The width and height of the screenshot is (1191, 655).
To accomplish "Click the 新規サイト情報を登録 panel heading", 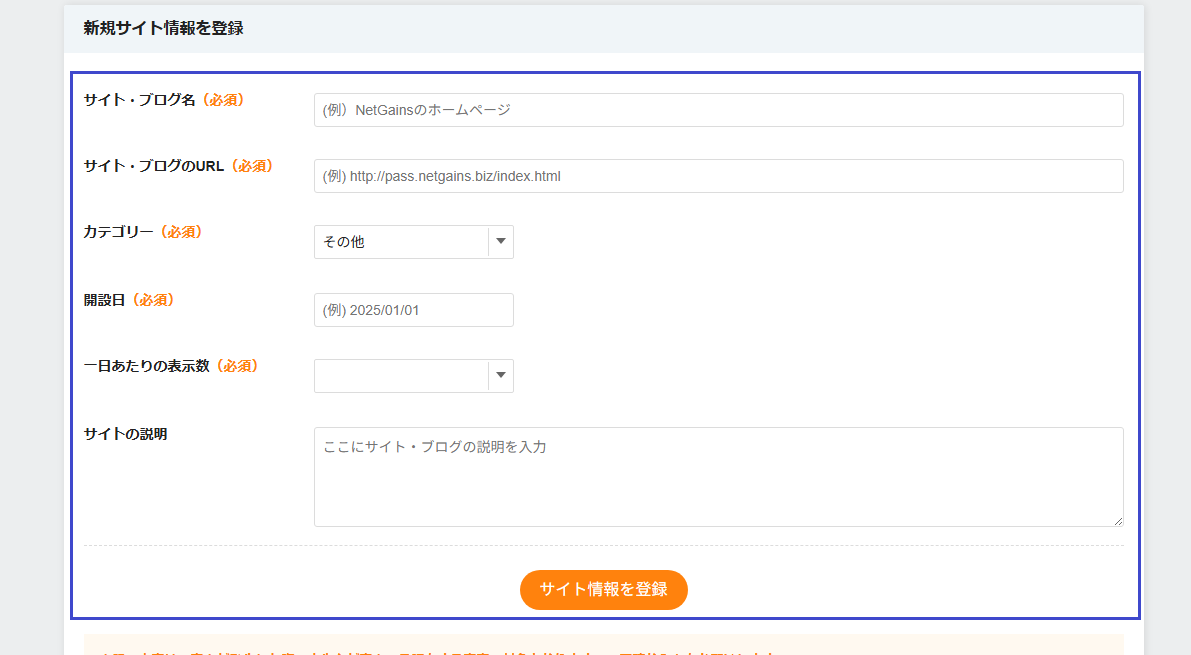I will (163, 29).
